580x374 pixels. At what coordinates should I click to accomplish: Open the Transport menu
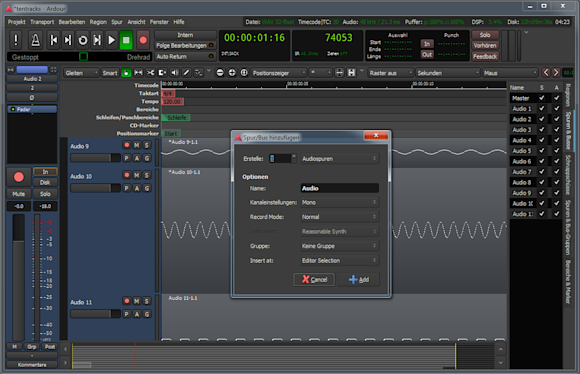[x=42, y=22]
